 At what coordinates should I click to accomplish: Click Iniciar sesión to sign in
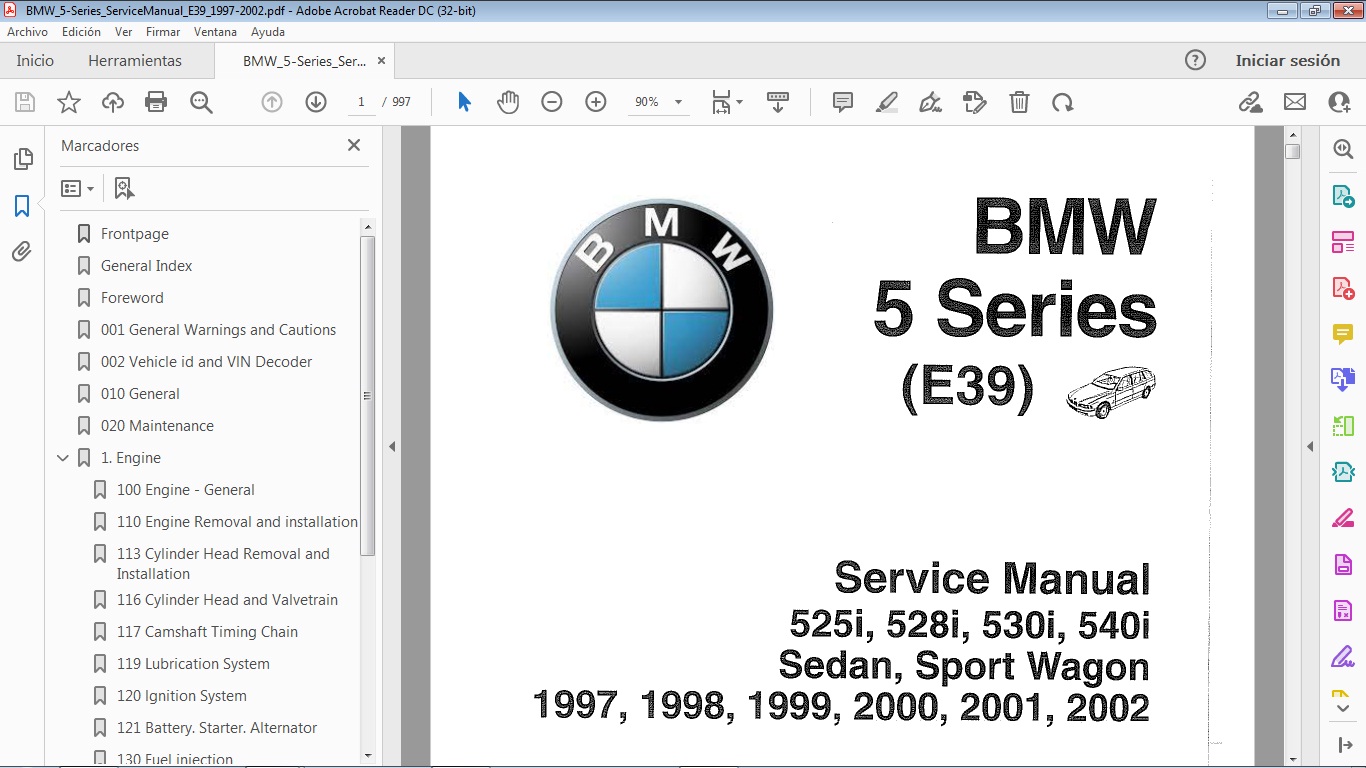(1288, 60)
